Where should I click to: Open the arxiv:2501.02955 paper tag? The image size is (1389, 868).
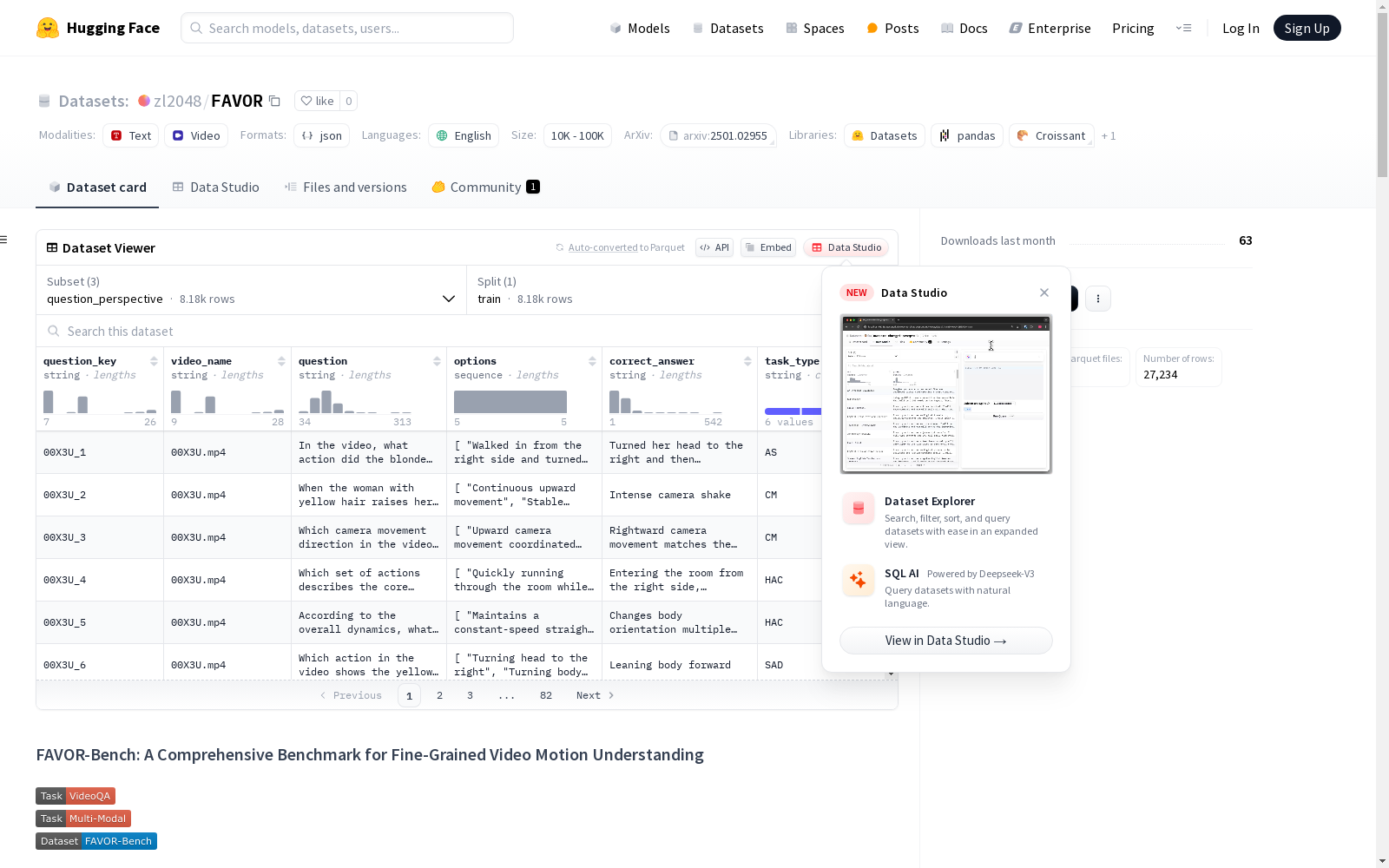pos(718,135)
